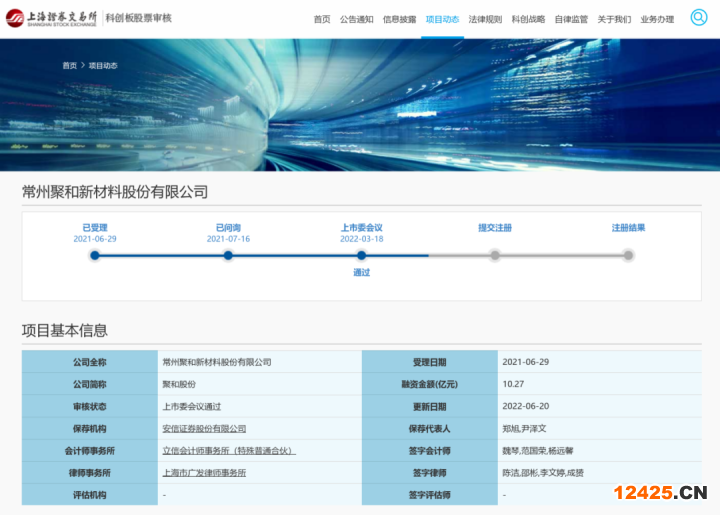Click the 上市委会议 timeline node
This screenshot has height=515, width=720.
[x=361, y=255]
